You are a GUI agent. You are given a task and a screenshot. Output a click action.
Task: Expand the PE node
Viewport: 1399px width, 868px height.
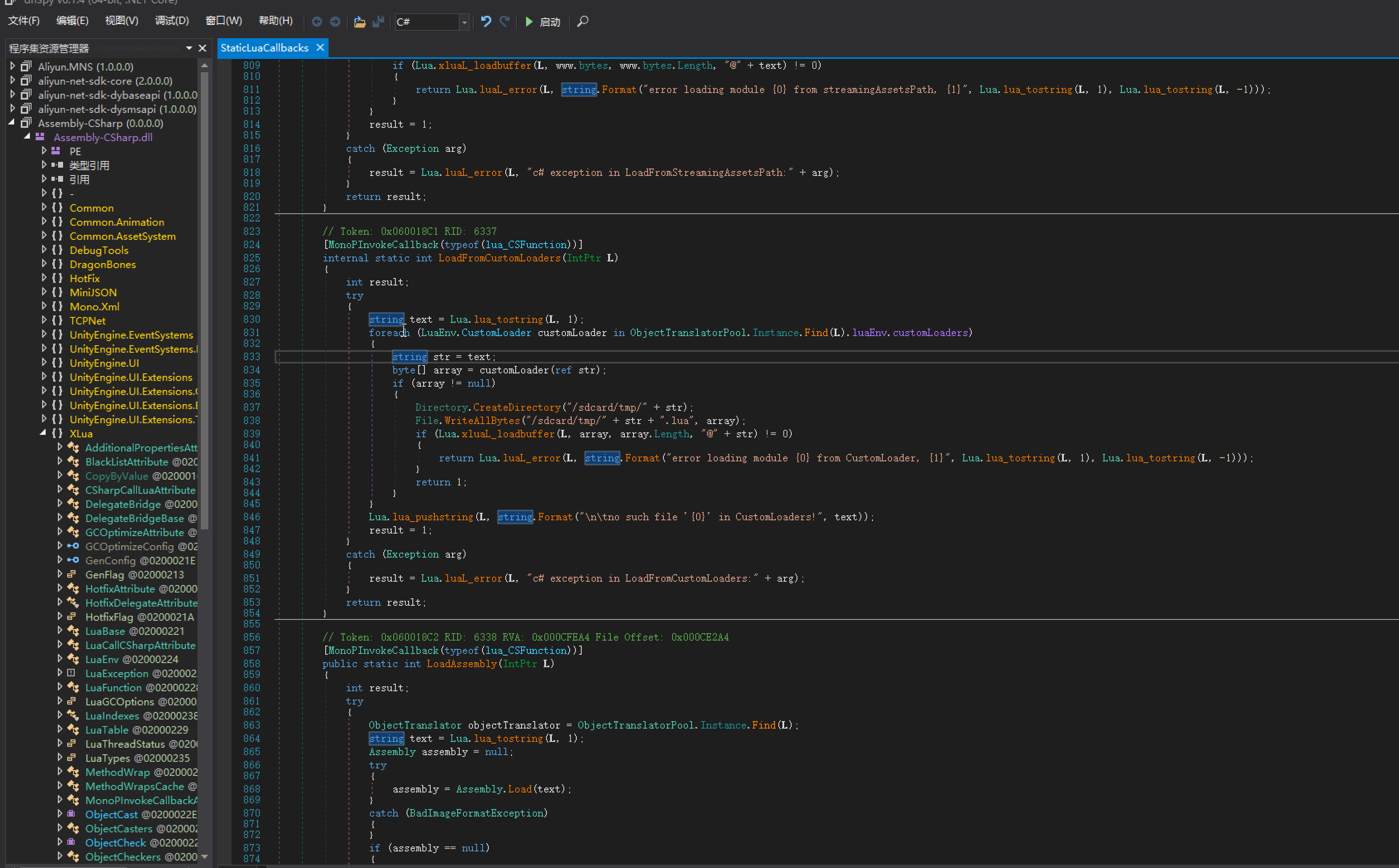click(44, 151)
